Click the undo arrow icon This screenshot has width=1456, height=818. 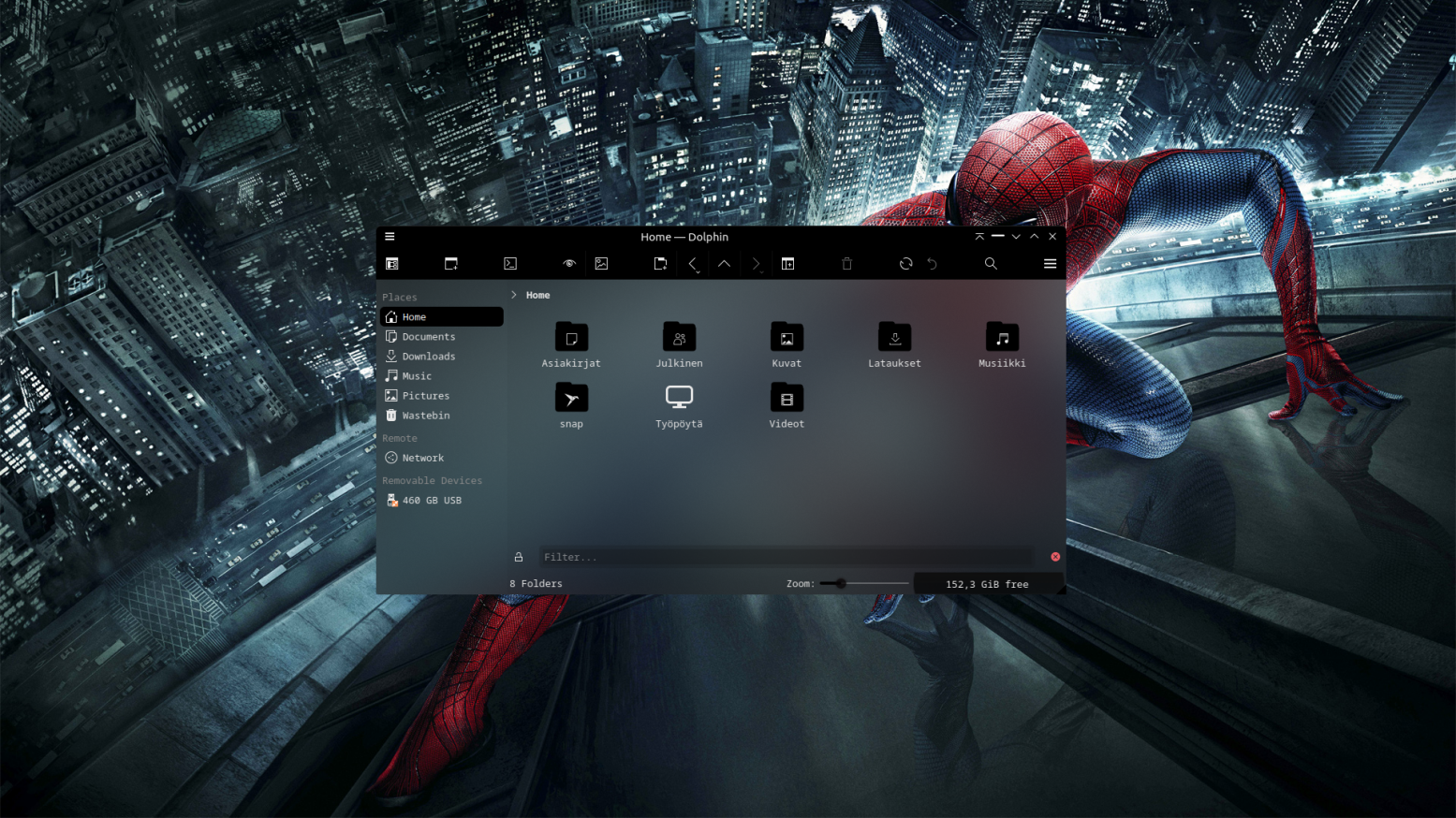coord(932,264)
